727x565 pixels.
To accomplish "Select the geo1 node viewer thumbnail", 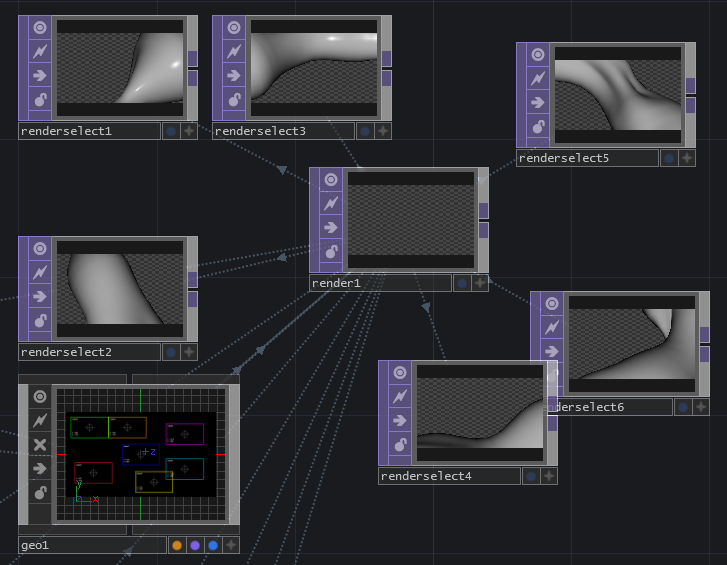I will 141,455.
